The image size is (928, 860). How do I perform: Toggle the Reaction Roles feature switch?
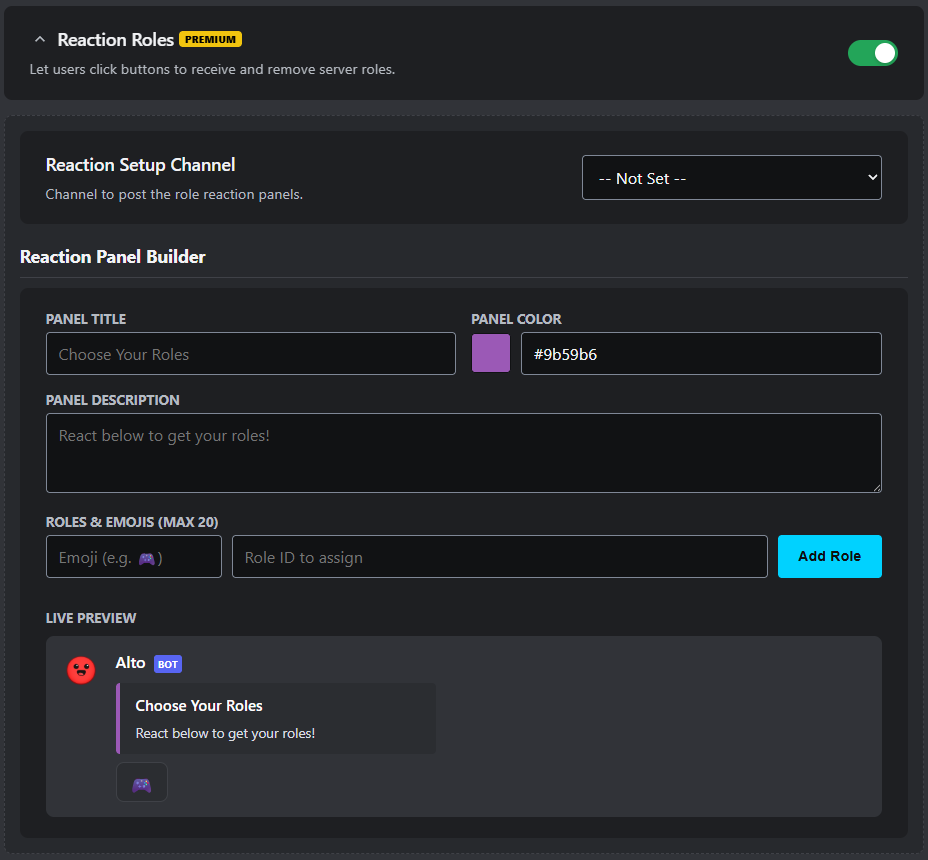coord(872,53)
